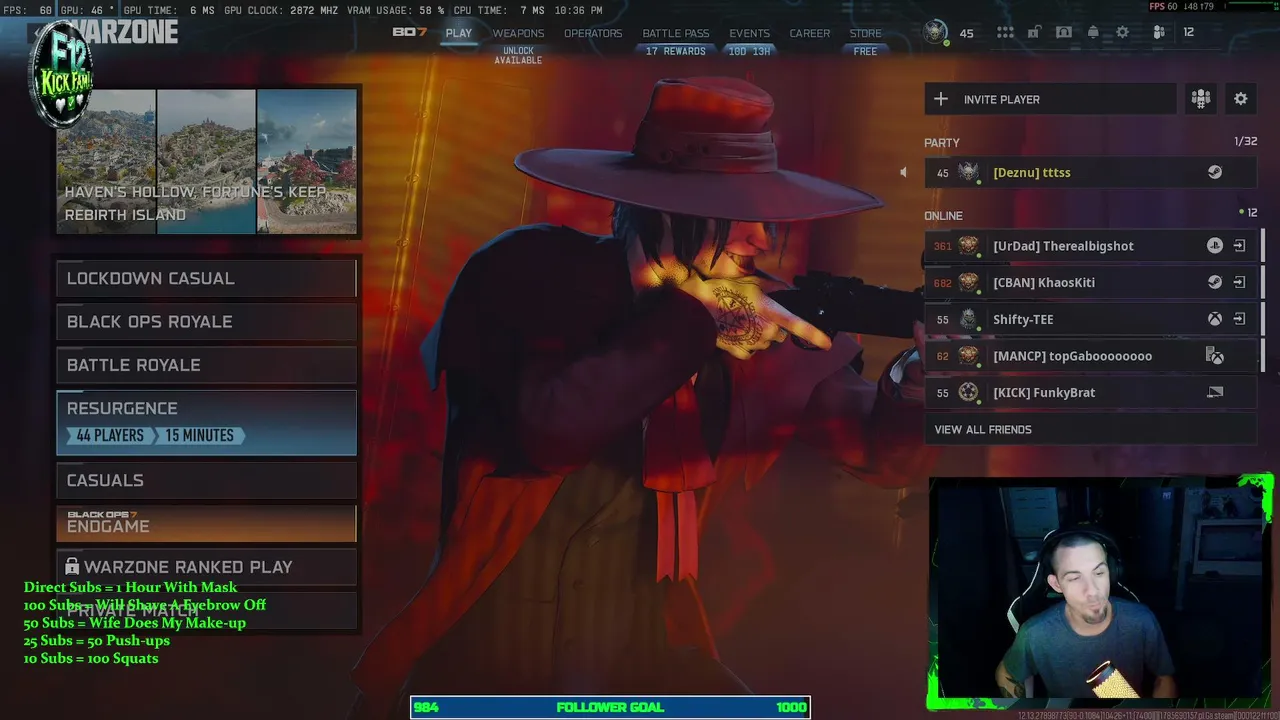The image size is (1280, 720).
Task: Select the Casuals playlist
Action: click(206, 480)
